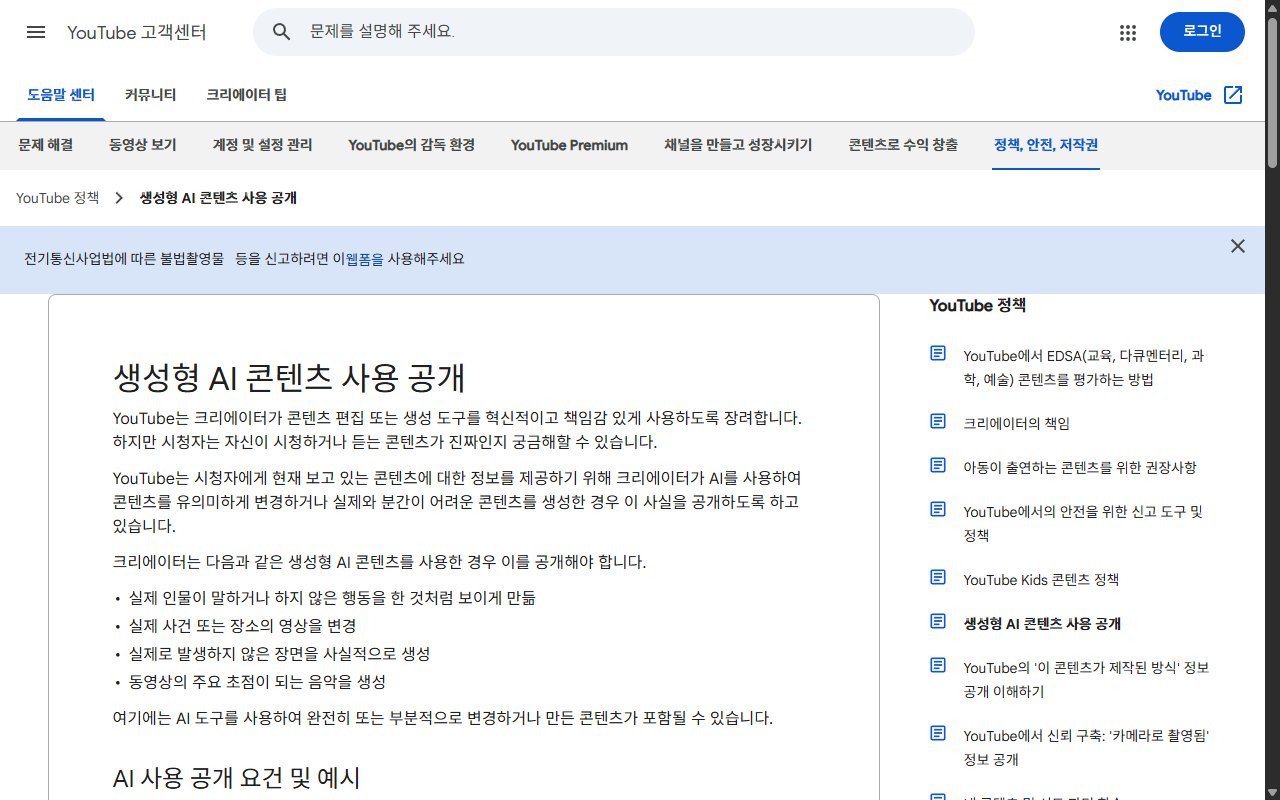
Task: Open the YouTube의 감독 환경 category
Action: point(412,145)
